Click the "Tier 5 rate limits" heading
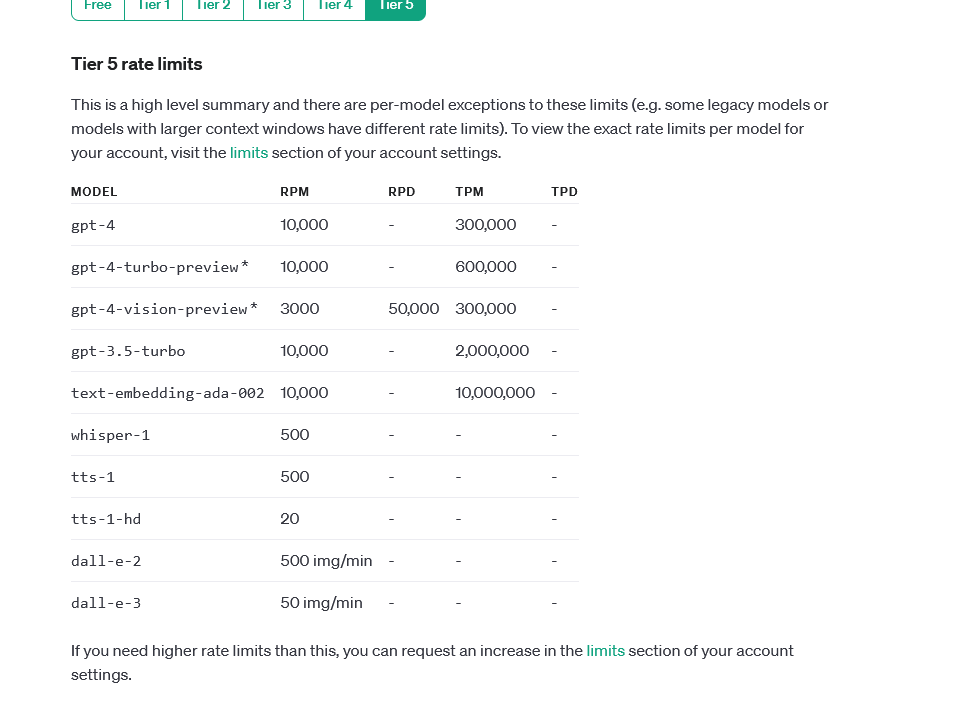The height and width of the screenshot is (717, 973). (137, 64)
